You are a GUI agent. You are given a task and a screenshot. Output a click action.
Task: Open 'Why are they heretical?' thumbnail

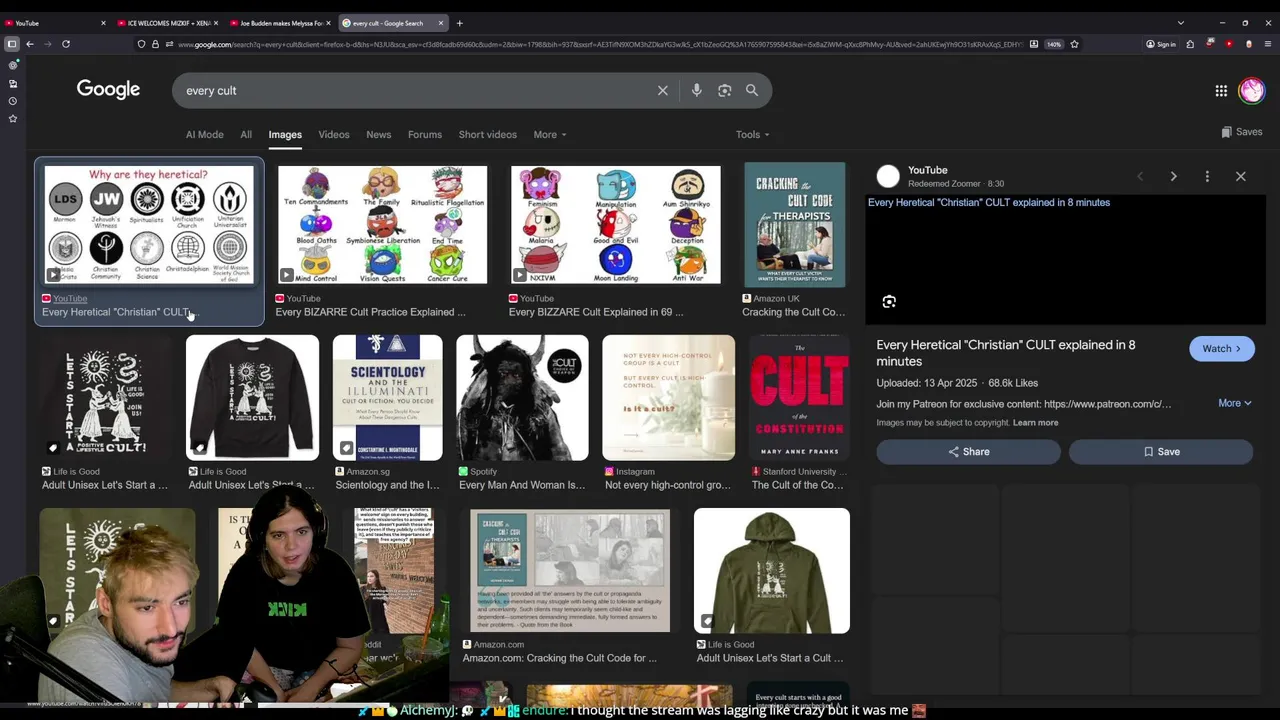click(x=149, y=225)
